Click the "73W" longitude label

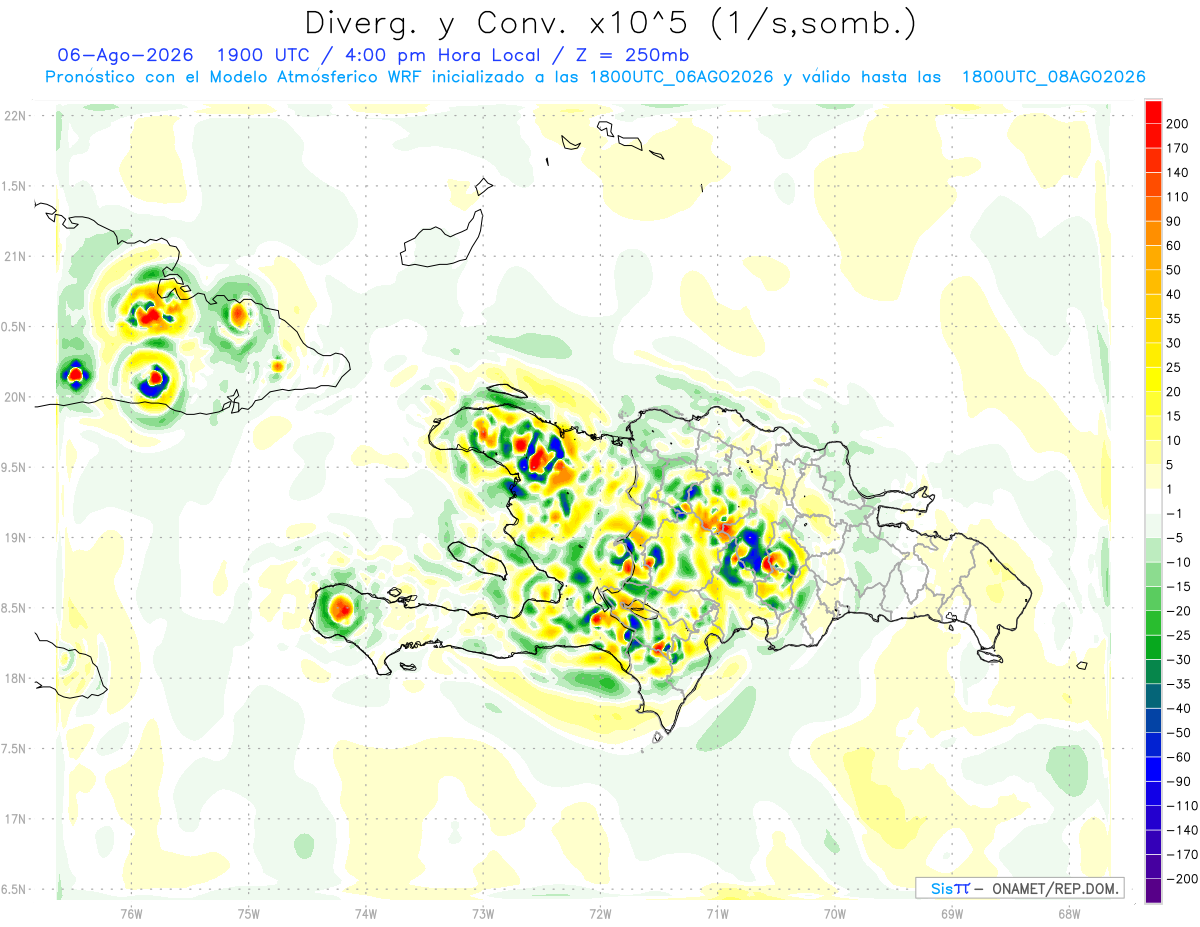pos(483,914)
